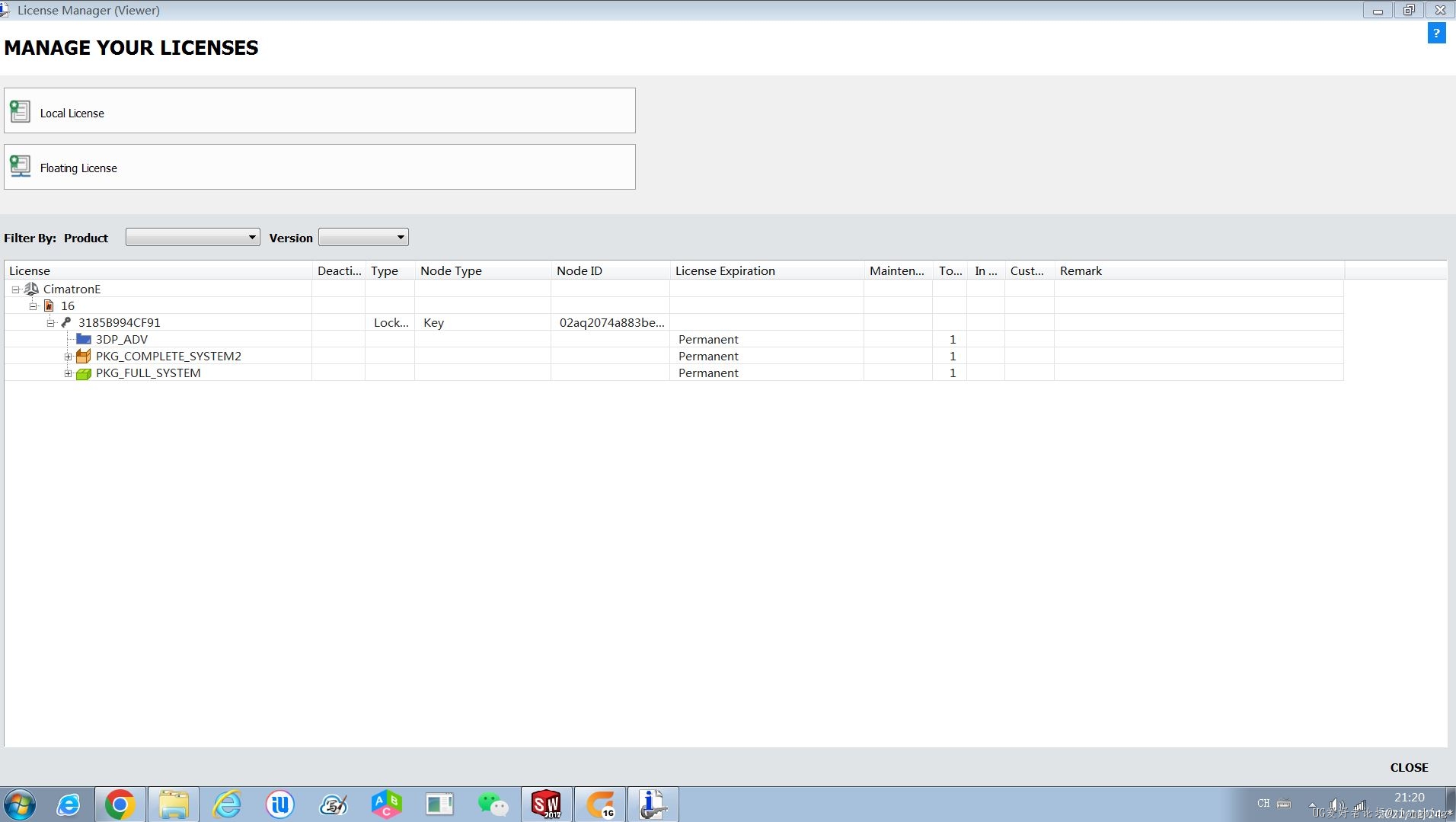Image resolution: width=1456 pixels, height=822 pixels.
Task: Click the CH language indicator in tray
Action: coord(1263,803)
